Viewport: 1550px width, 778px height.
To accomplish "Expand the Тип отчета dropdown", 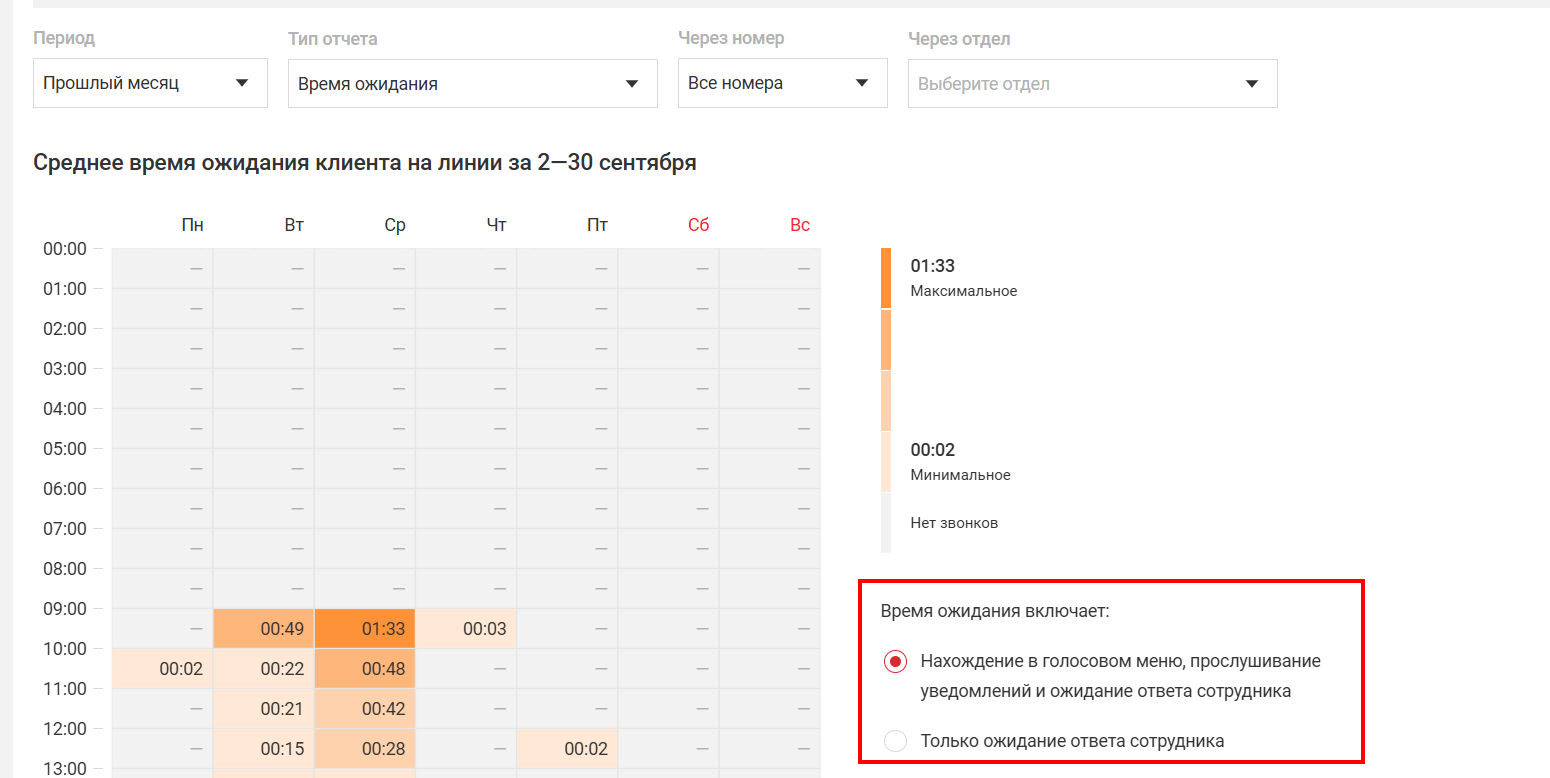I will (x=472, y=84).
